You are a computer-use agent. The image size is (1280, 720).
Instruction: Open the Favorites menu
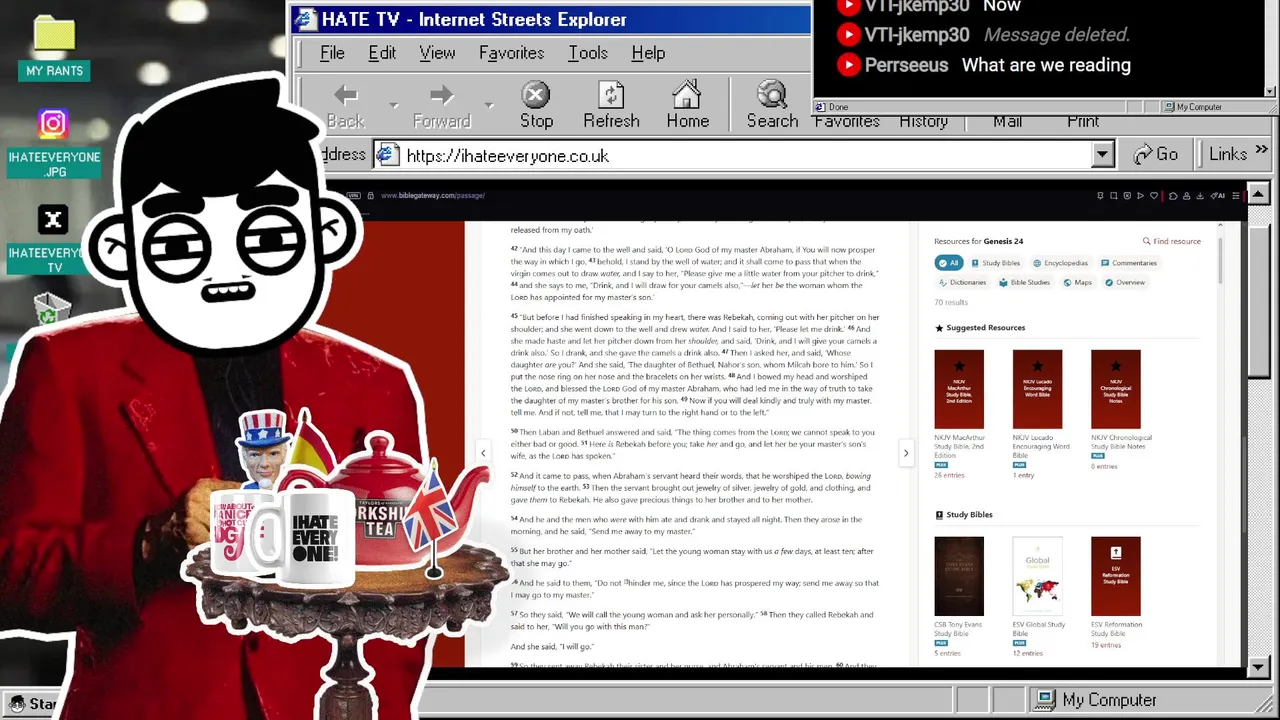pos(511,53)
